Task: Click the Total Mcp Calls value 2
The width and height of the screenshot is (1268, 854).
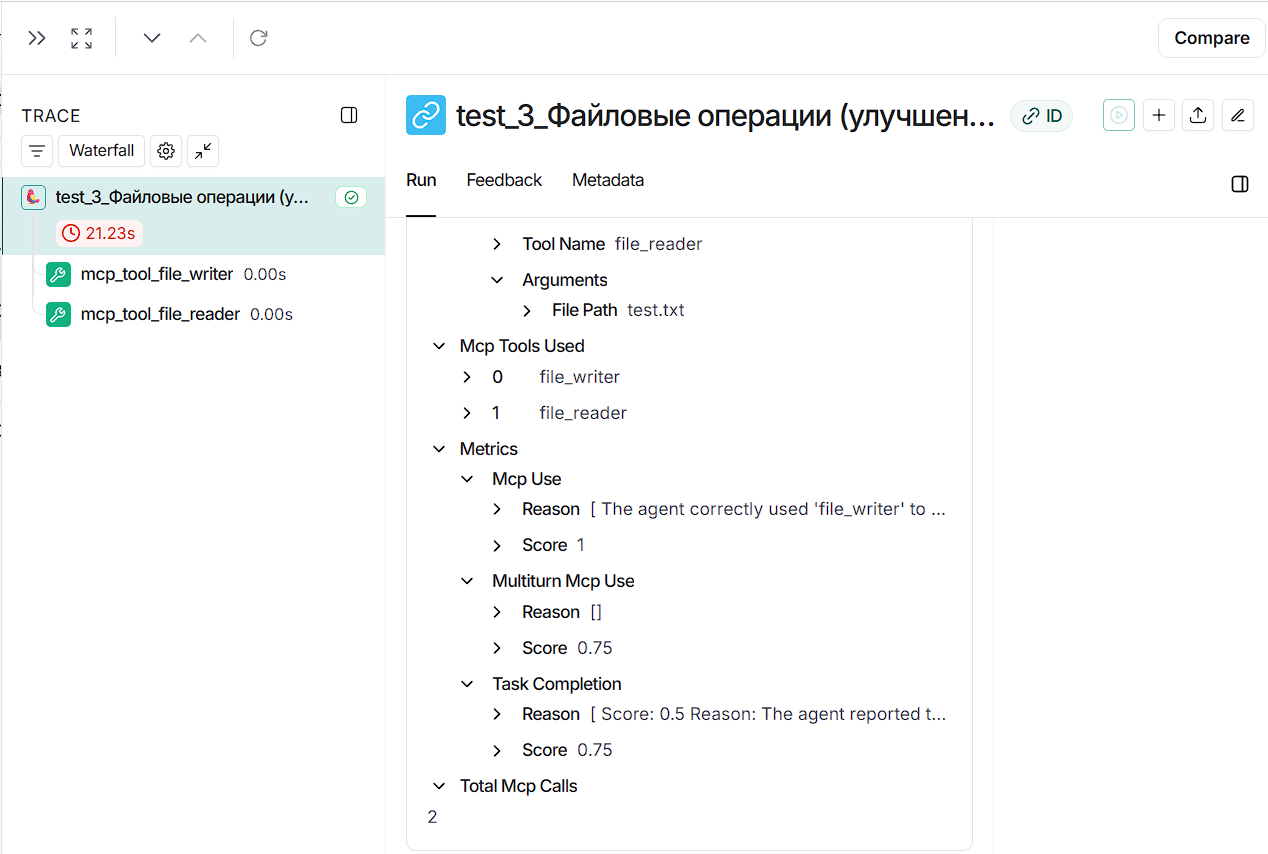Action: click(432, 817)
